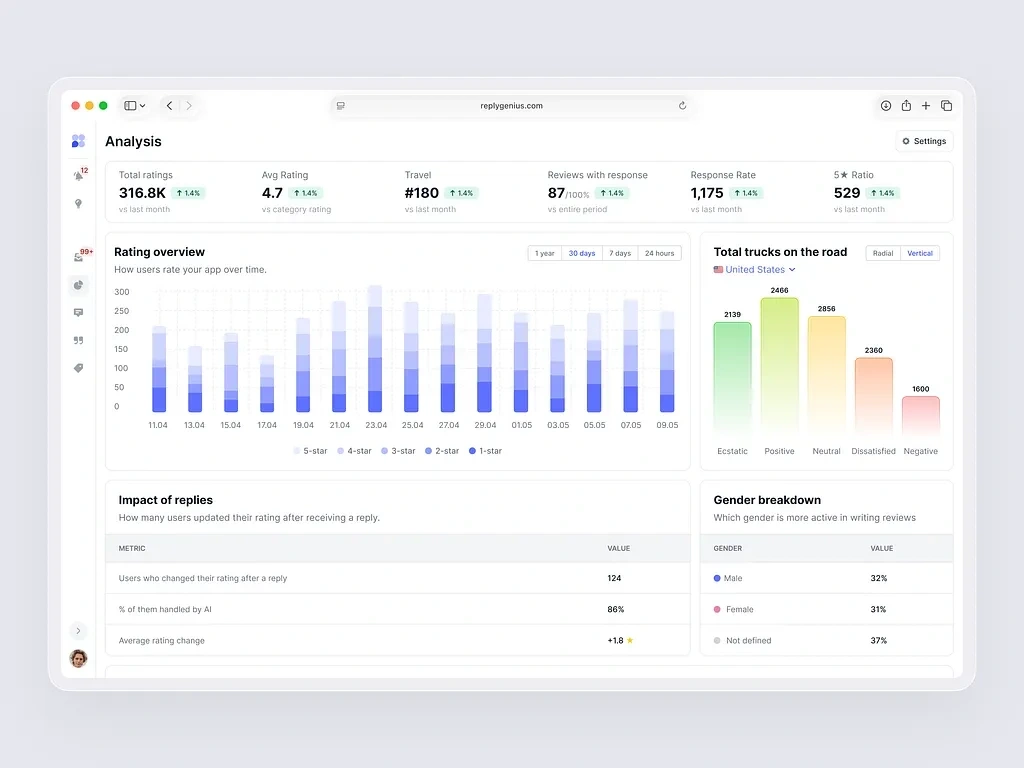The height and width of the screenshot is (768, 1024).
Task: Select the 7 days range tab
Action: point(620,253)
